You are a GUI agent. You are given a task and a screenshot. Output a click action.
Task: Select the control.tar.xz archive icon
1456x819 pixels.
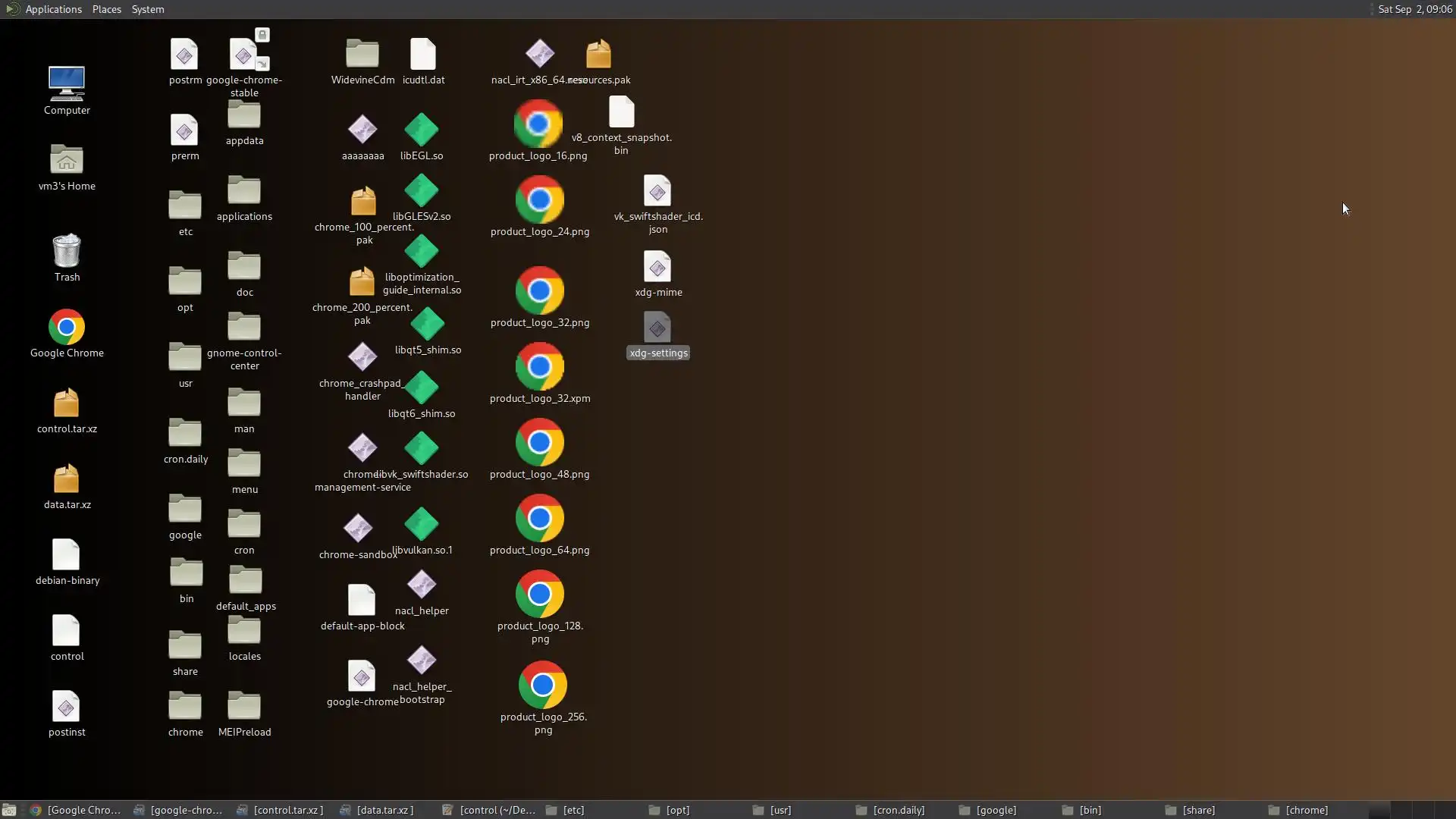click(x=67, y=403)
